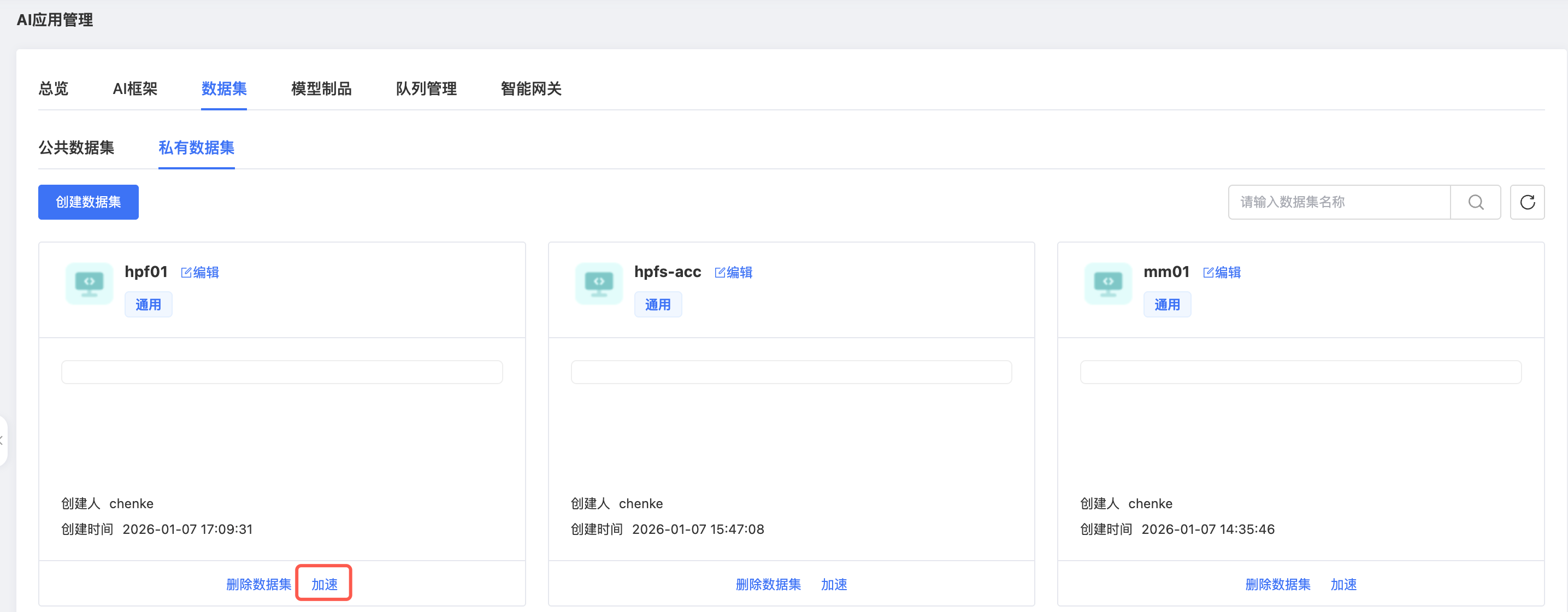The width and height of the screenshot is (1568, 612).
Task: Switch to the 模型制品 tab
Action: 321,89
